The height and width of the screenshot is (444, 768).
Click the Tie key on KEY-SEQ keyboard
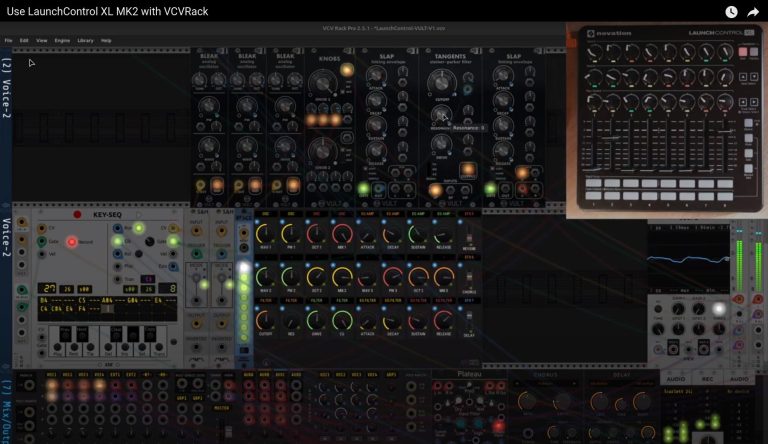pyautogui.click(x=91, y=348)
